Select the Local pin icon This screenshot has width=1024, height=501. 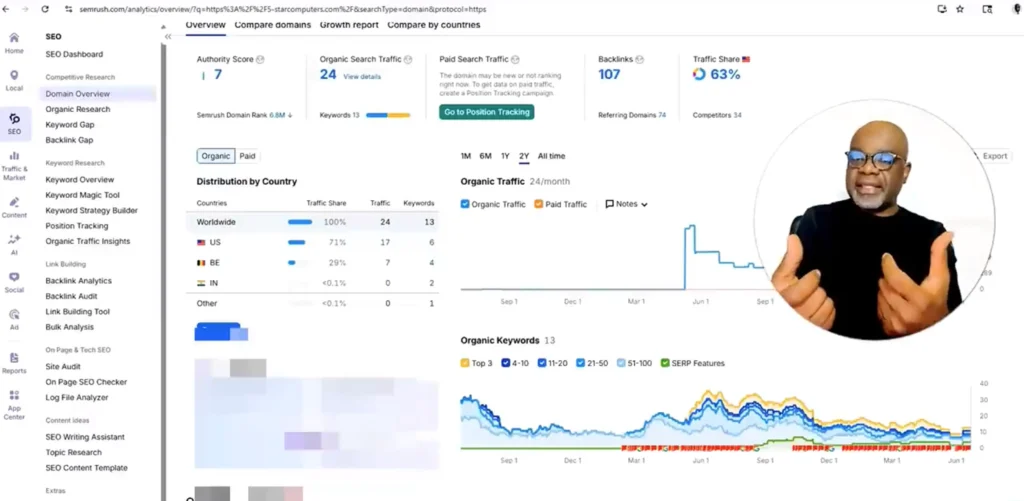click(x=14, y=78)
